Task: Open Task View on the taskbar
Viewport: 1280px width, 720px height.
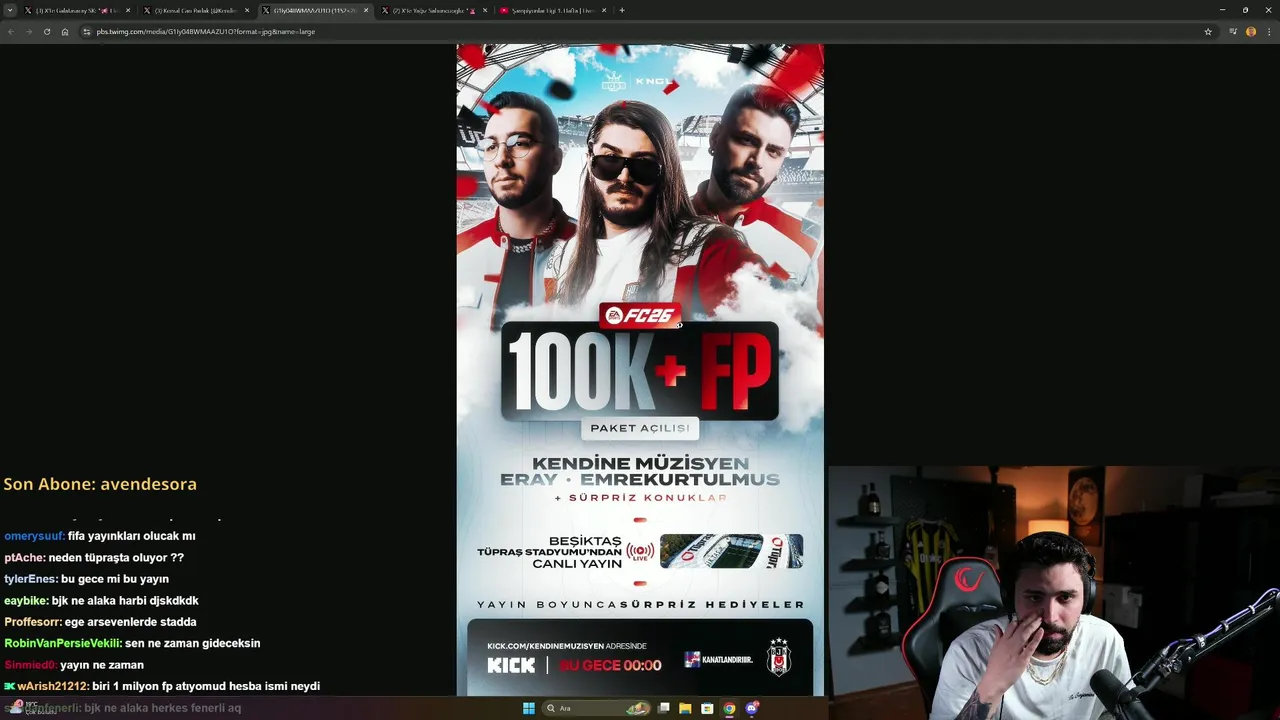Action: click(664, 708)
